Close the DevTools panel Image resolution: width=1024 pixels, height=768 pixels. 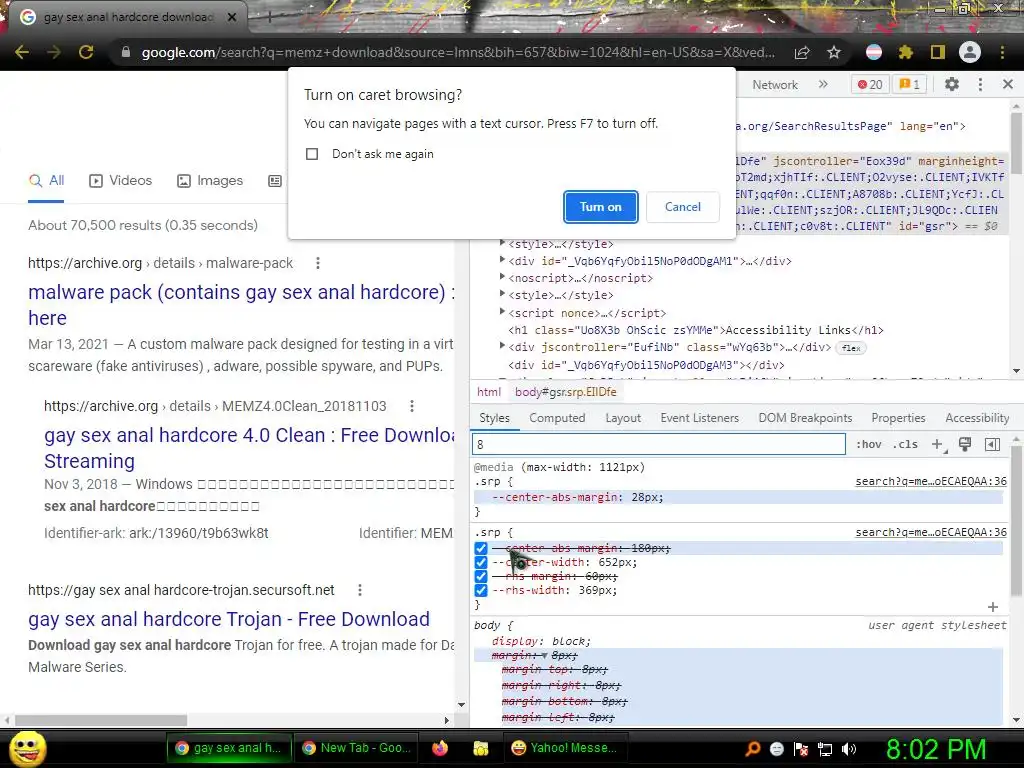pos(1008,84)
